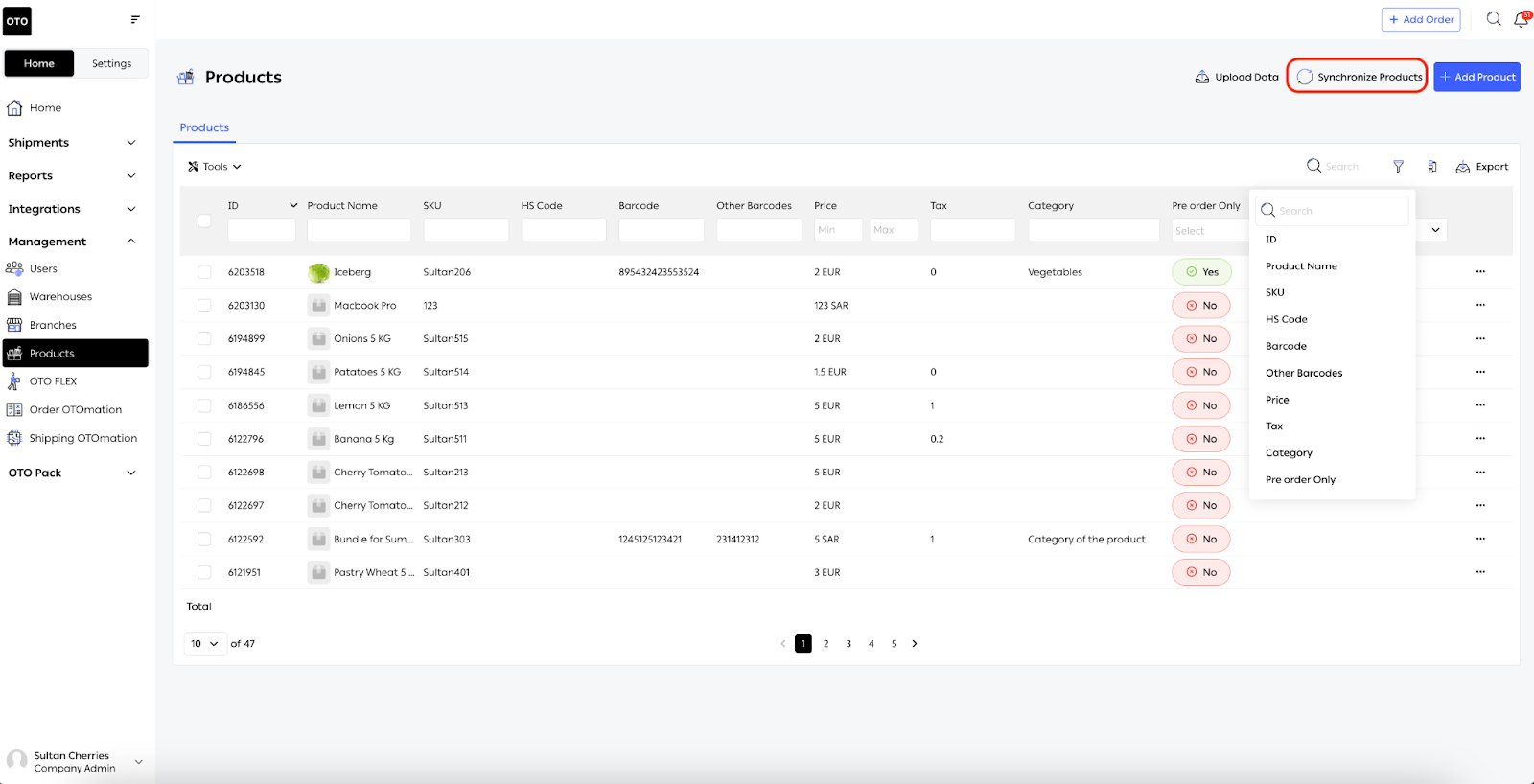Toggle the select-all checkbox in header
Image resolution: width=1534 pixels, height=784 pixels.
point(204,220)
